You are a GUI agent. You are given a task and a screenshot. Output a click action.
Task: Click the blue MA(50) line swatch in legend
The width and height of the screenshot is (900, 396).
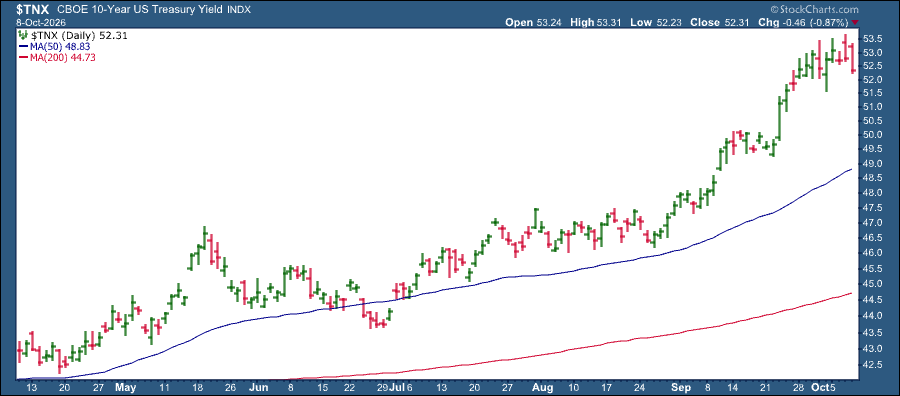[24, 46]
